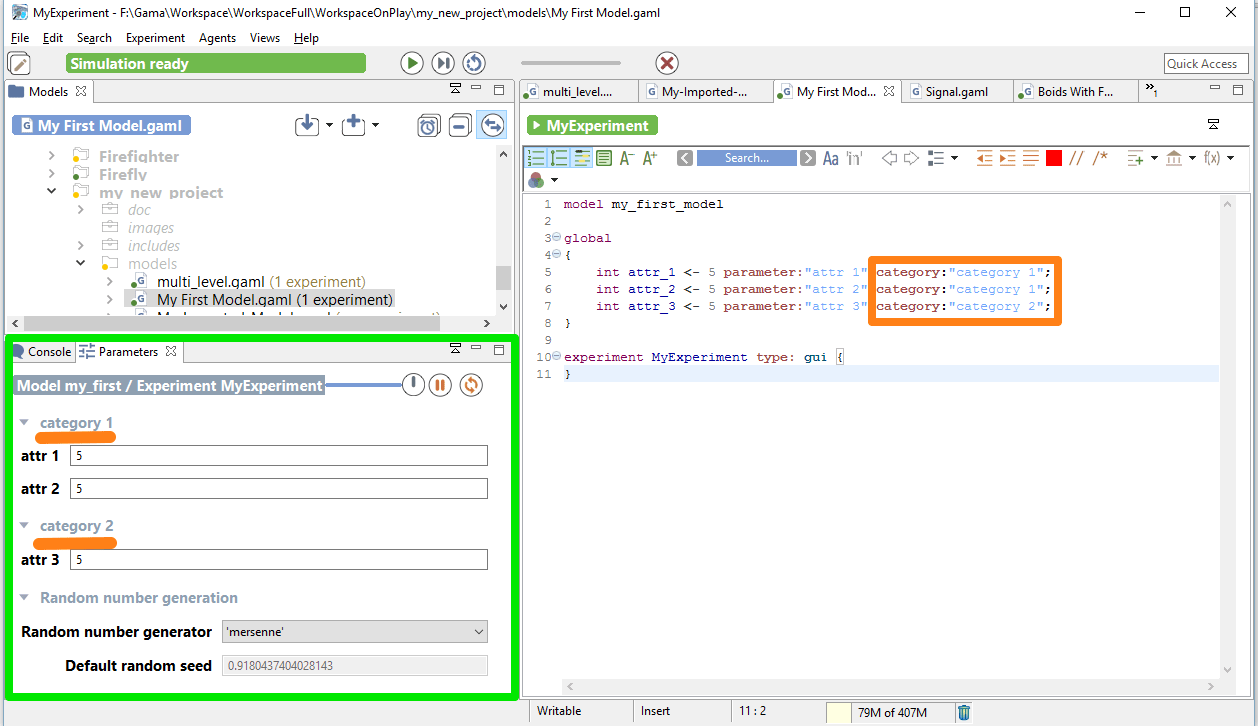Viewport: 1258px width, 726px height.
Task: Open the new file dropdown arrow
Action: tap(375, 126)
